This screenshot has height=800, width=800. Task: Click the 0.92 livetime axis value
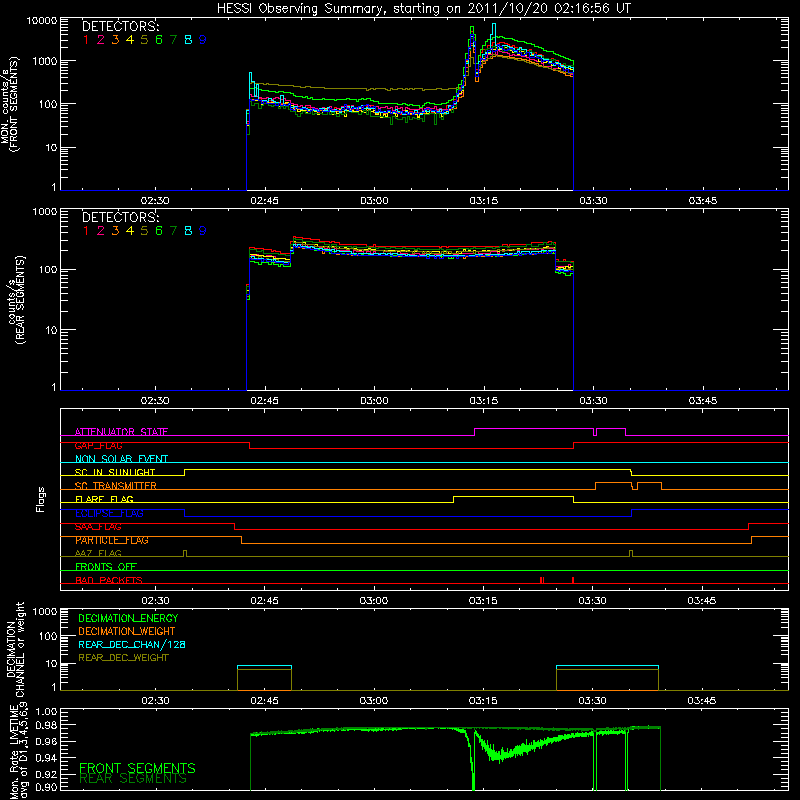click(x=46, y=774)
